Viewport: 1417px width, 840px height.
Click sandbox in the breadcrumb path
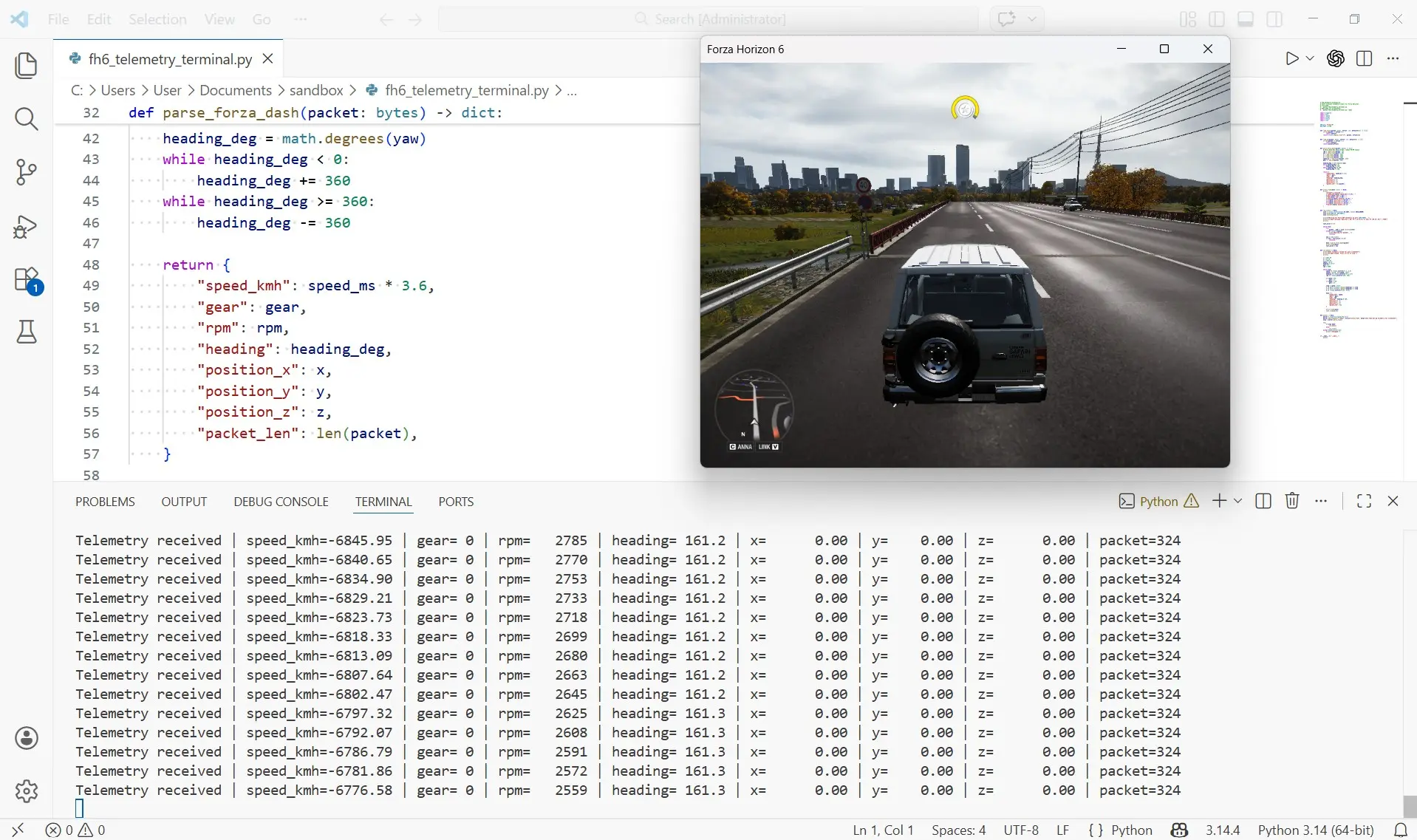point(316,90)
